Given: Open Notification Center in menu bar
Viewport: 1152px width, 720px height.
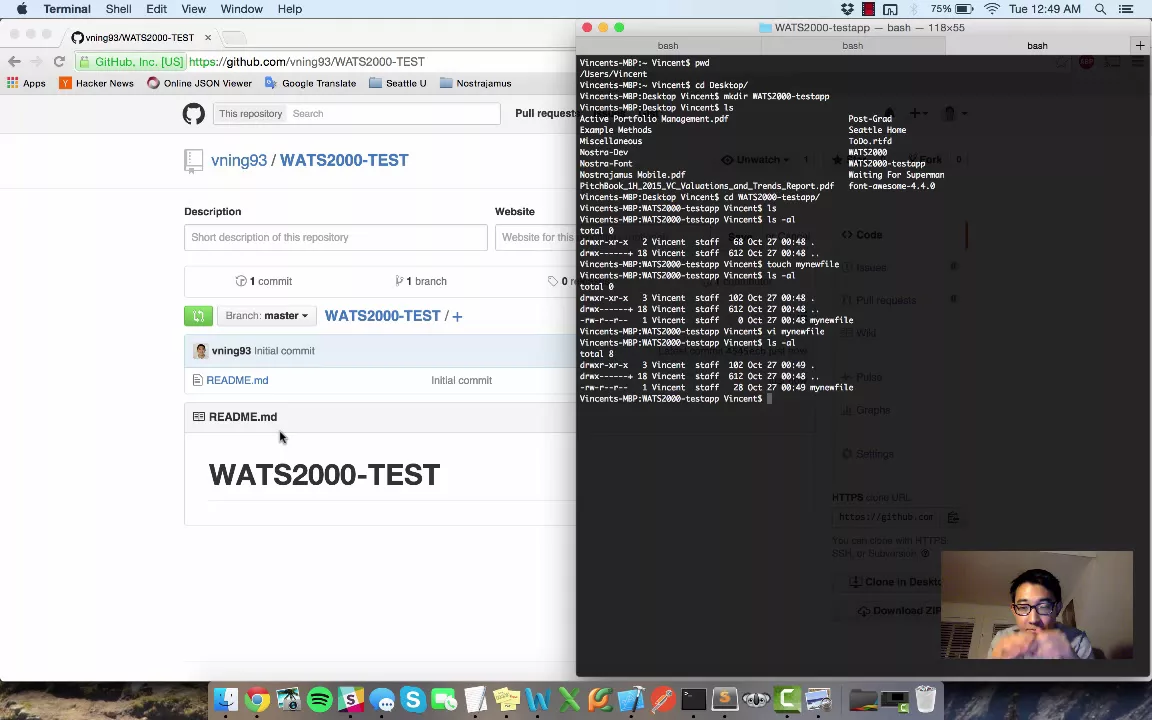Looking at the screenshot, I should [x=1126, y=9].
